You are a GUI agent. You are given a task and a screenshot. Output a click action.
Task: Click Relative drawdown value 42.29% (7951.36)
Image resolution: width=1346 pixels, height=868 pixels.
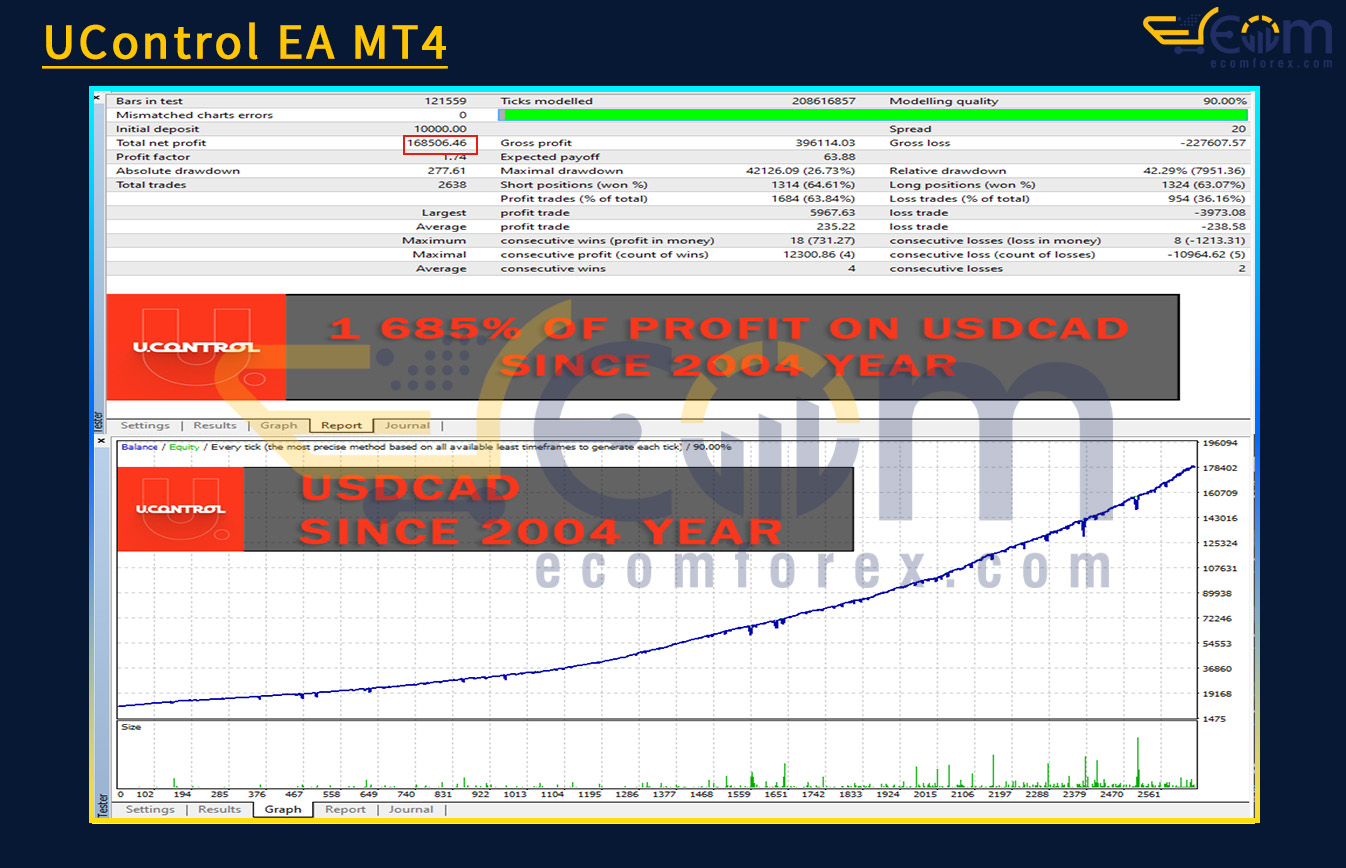1195,171
